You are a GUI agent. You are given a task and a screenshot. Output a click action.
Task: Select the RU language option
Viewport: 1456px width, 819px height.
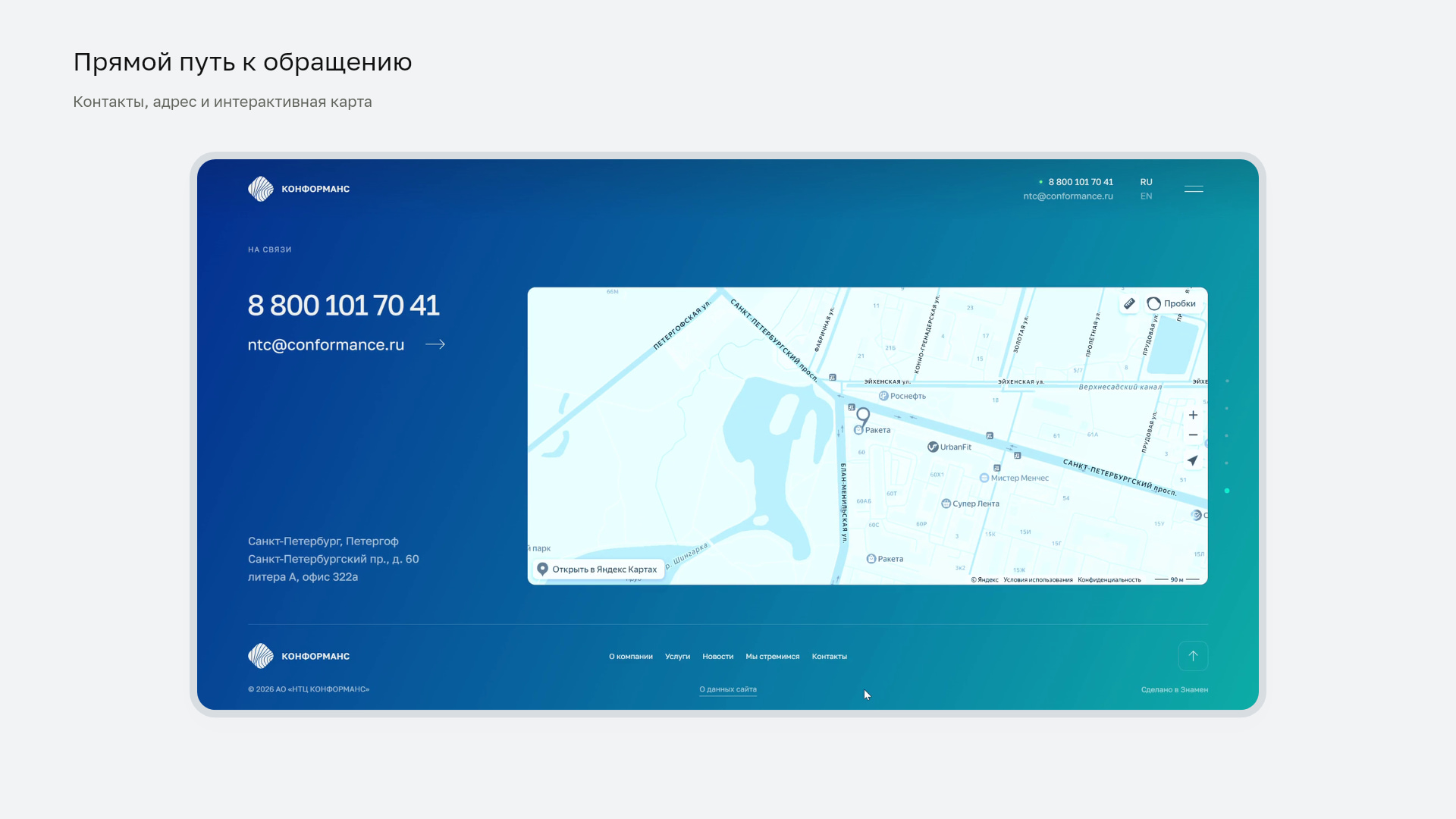click(1146, 182)
